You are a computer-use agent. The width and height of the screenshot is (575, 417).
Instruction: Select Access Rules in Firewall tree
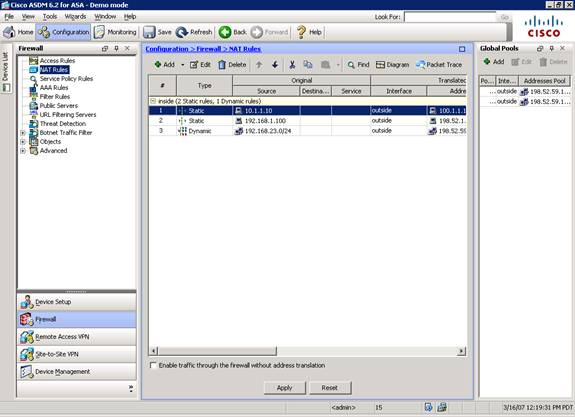pyautogui.click(x=57, y=61)
